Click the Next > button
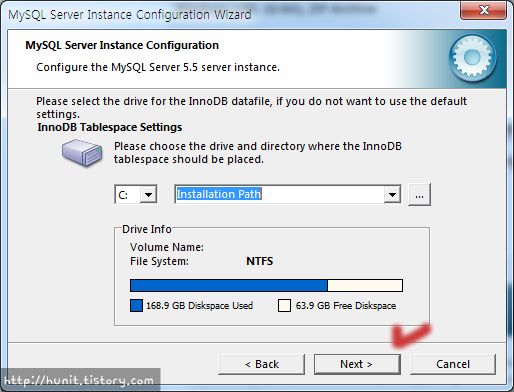The height and width of the screenshot is (392, 514). 357,364
